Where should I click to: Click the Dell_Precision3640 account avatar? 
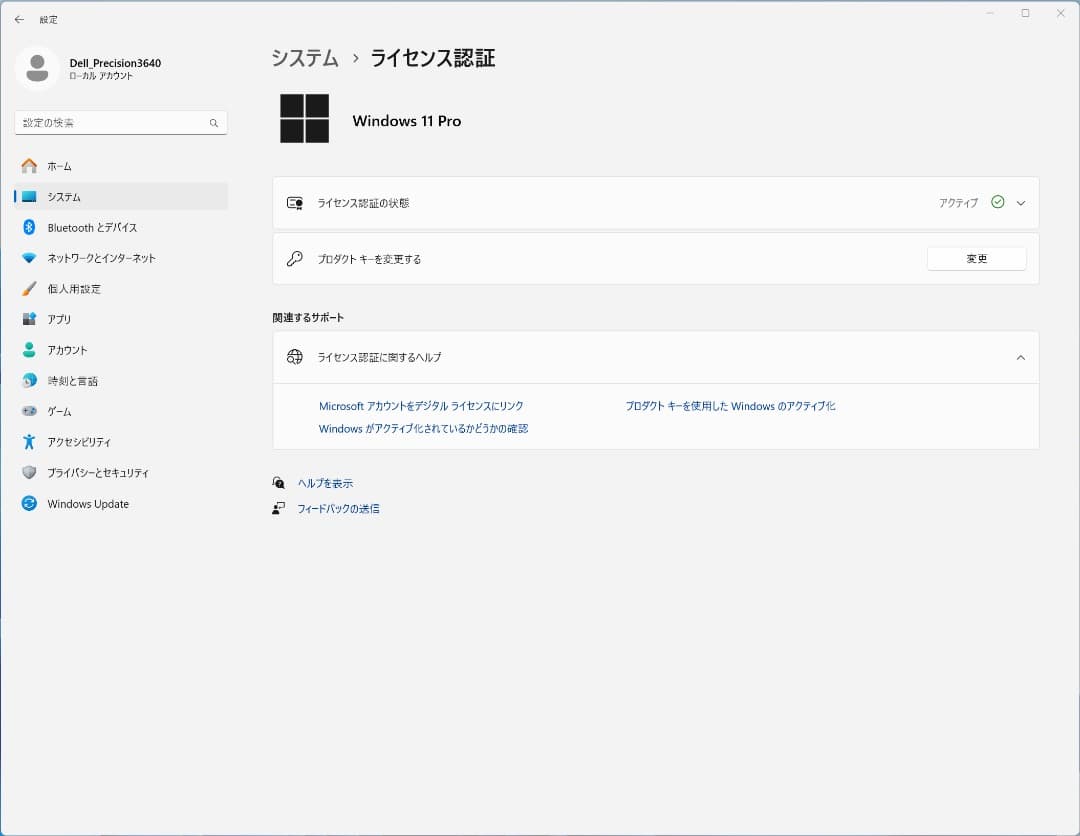click(x=37, y=69)
